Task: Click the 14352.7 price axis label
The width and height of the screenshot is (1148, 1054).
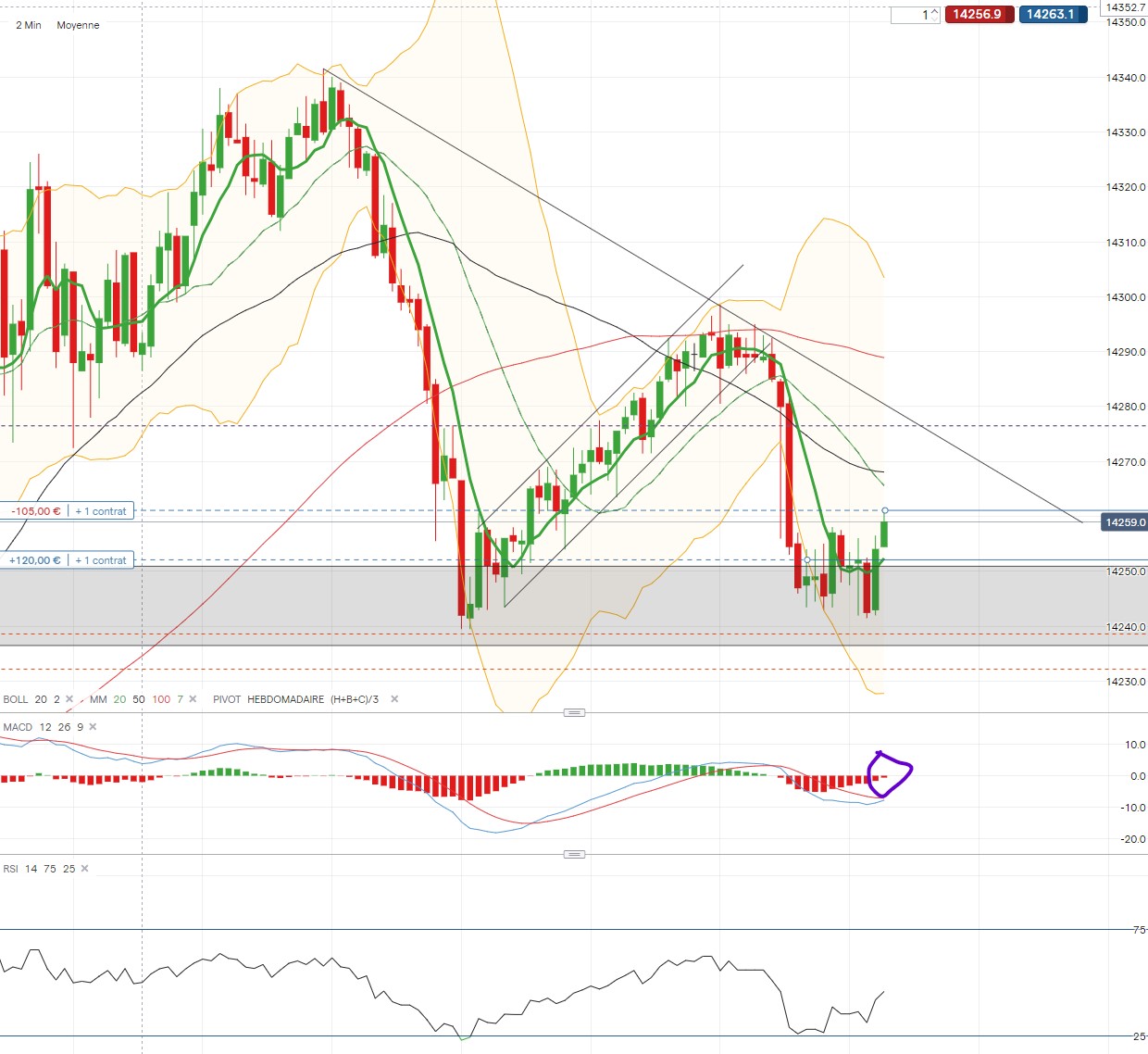Action: [1126, 7]
